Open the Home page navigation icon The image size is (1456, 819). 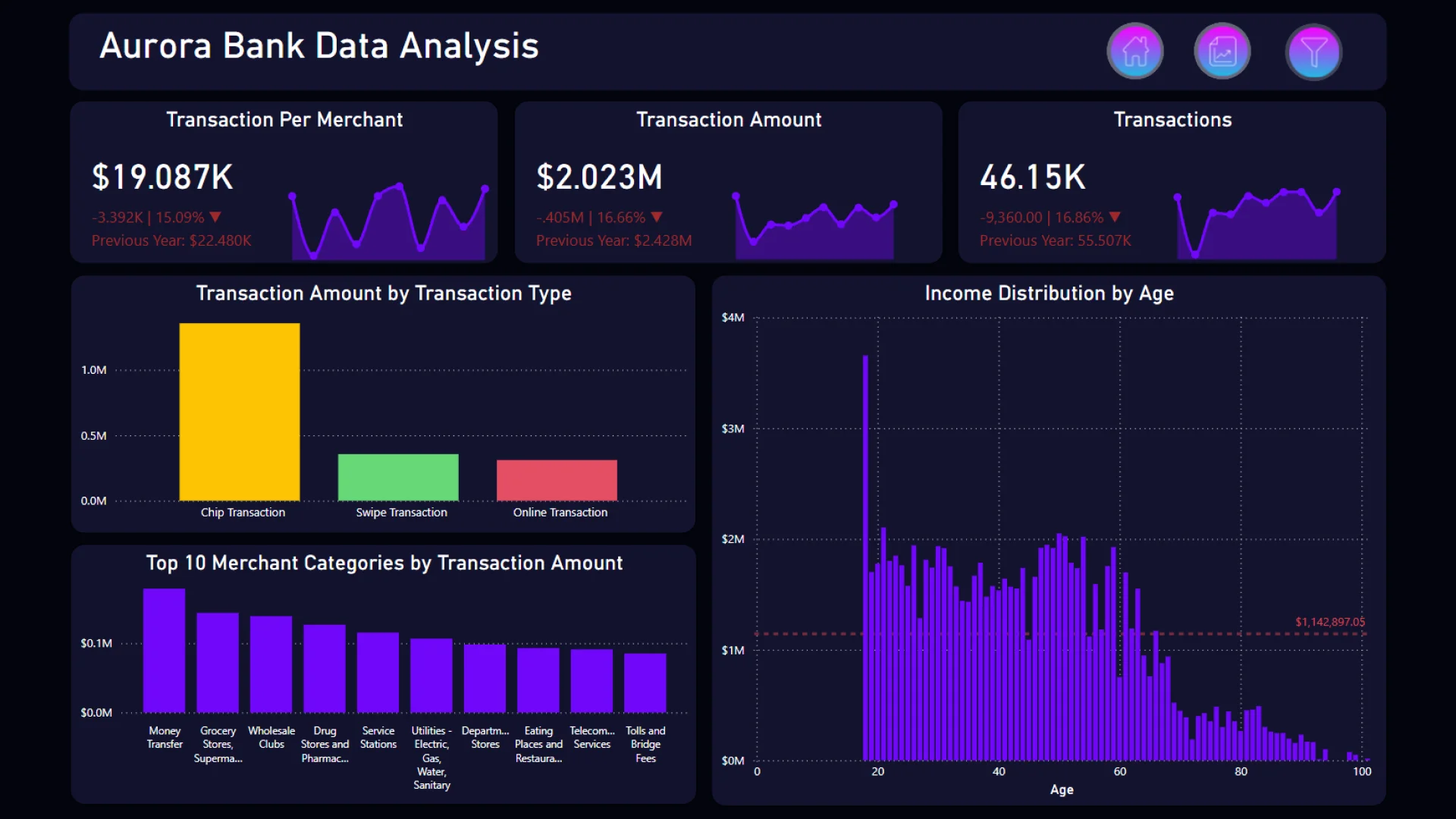(1135, 52)
